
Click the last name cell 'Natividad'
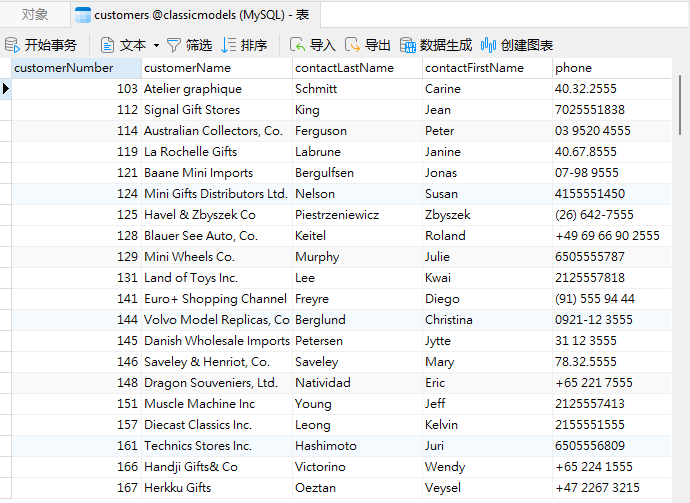coord(357,382)
